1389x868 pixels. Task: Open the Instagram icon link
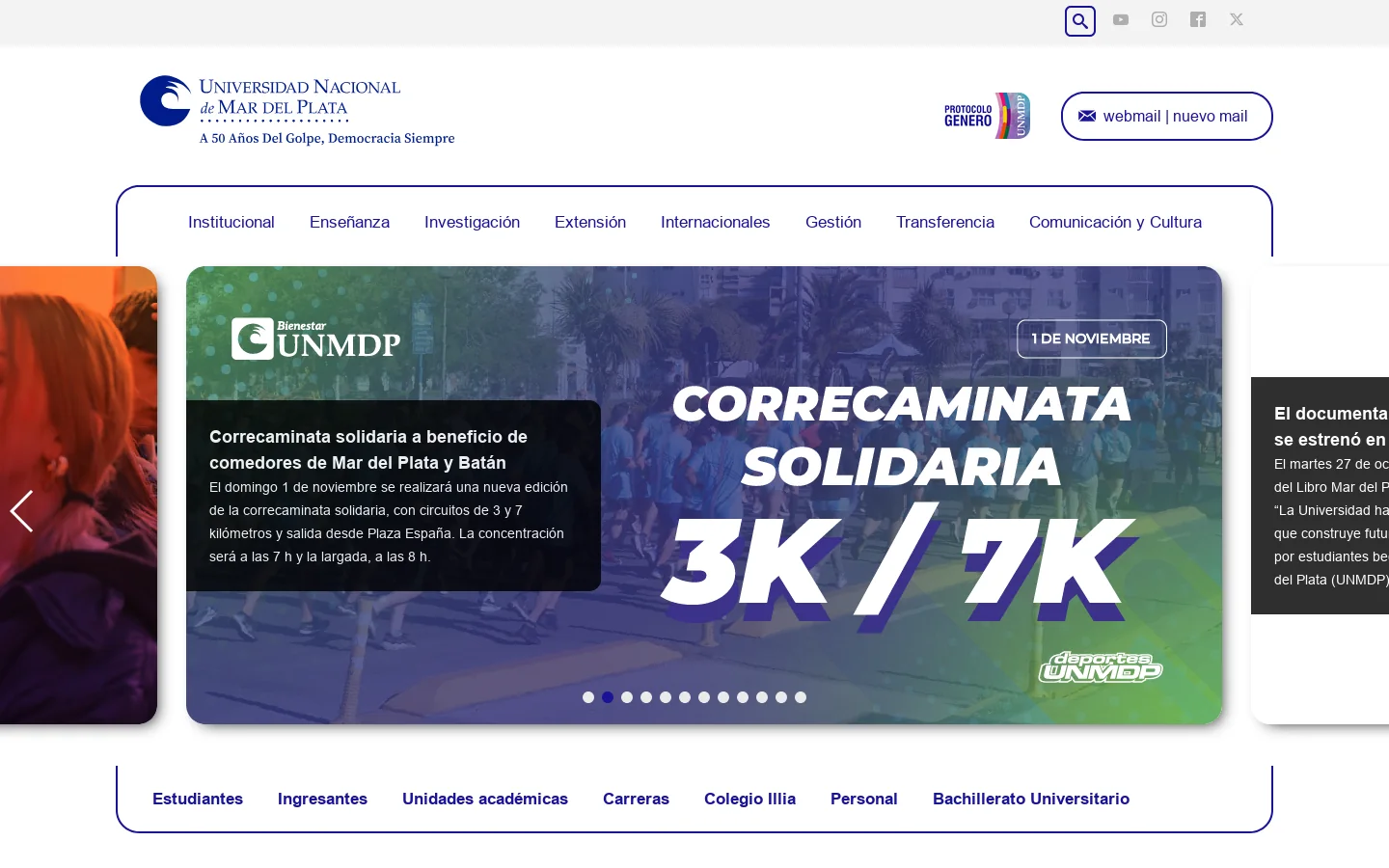(1159, 19)
